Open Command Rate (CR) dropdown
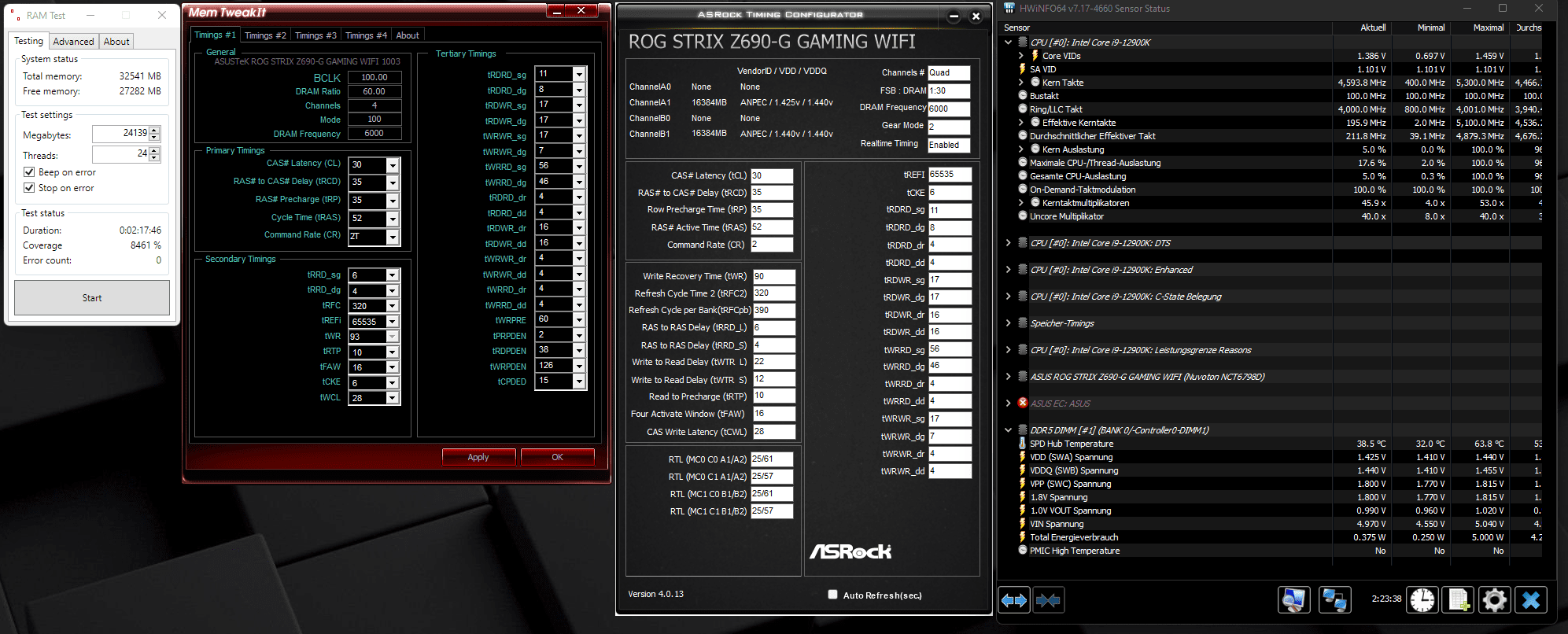The image size is (1568, 634). point(393,237)
